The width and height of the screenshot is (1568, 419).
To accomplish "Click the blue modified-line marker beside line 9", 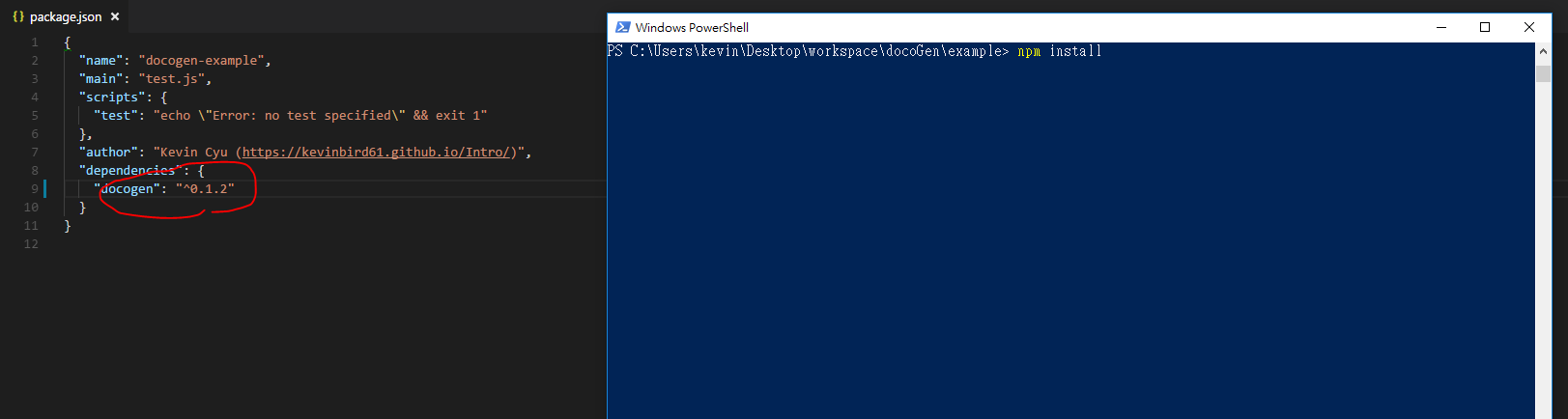I will pos(44,188).
